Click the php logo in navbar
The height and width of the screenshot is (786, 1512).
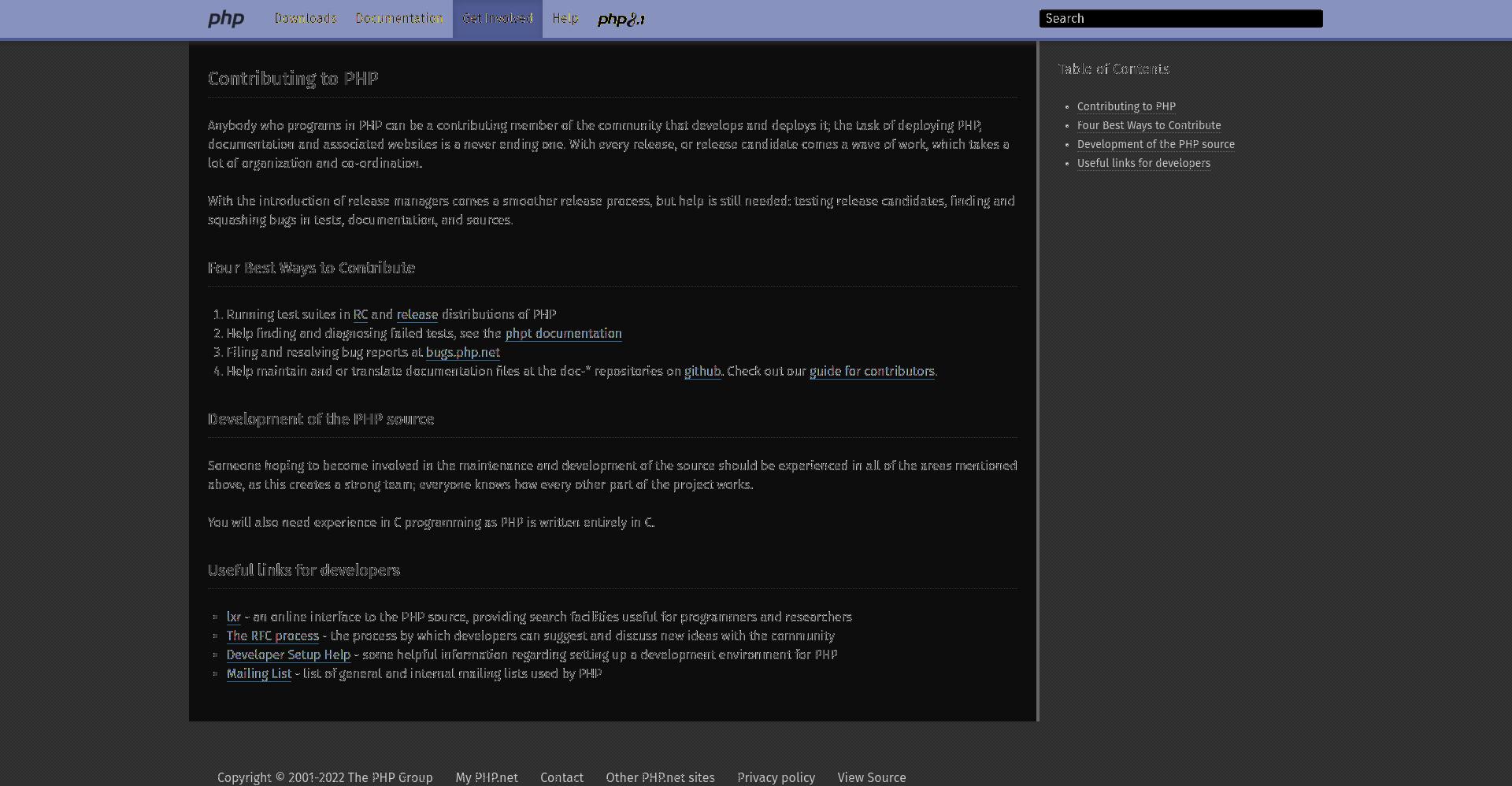tap(226, 19)
